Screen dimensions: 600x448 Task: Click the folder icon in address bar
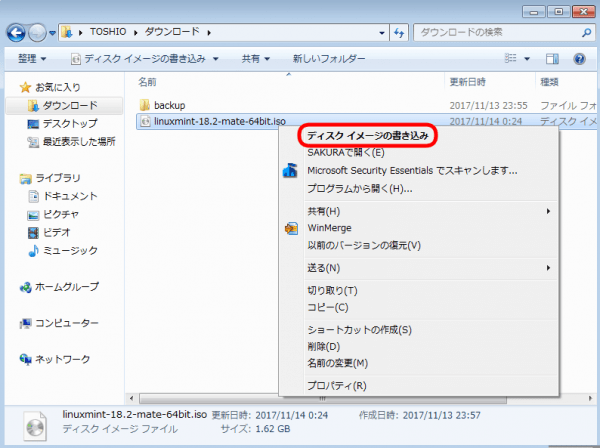(67, 32)
